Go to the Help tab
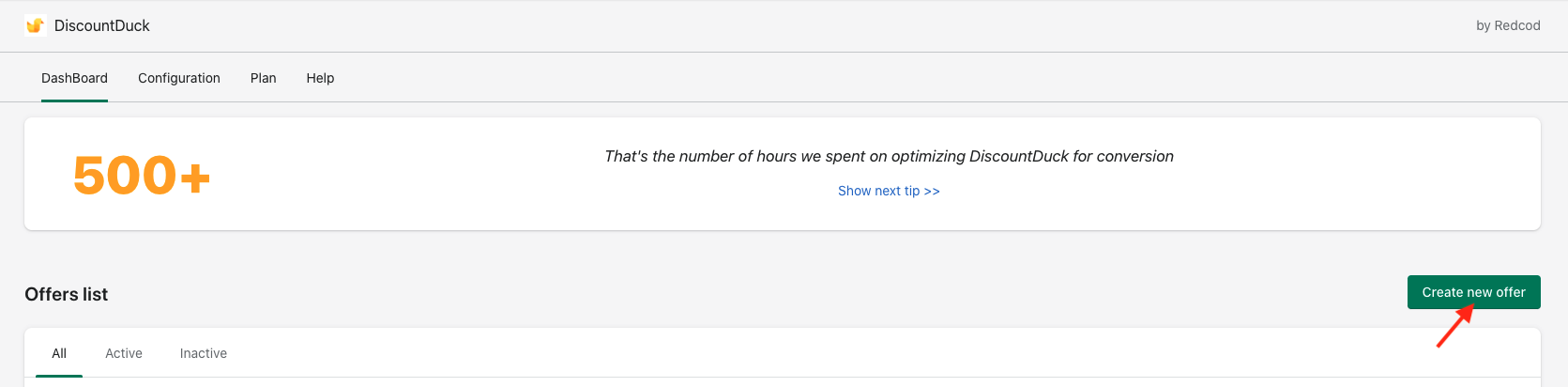The width and height of the screenshot is (1568, 387). tap(320, 78)
